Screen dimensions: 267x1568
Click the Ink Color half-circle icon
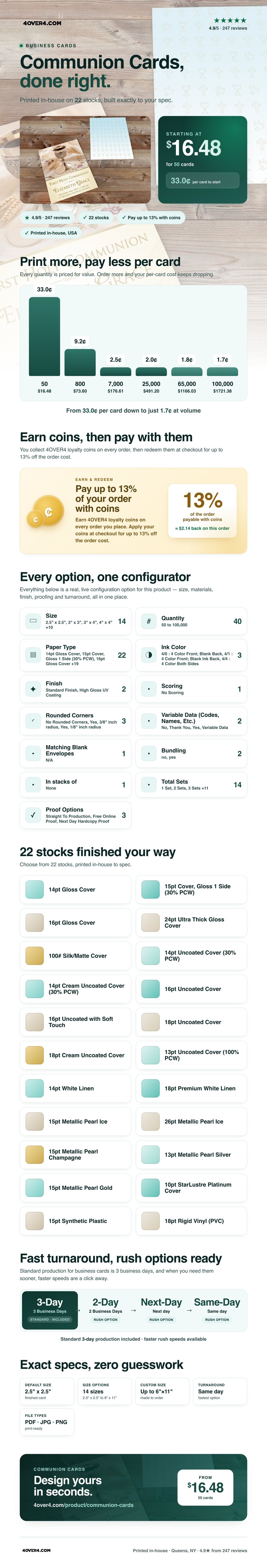148,655
